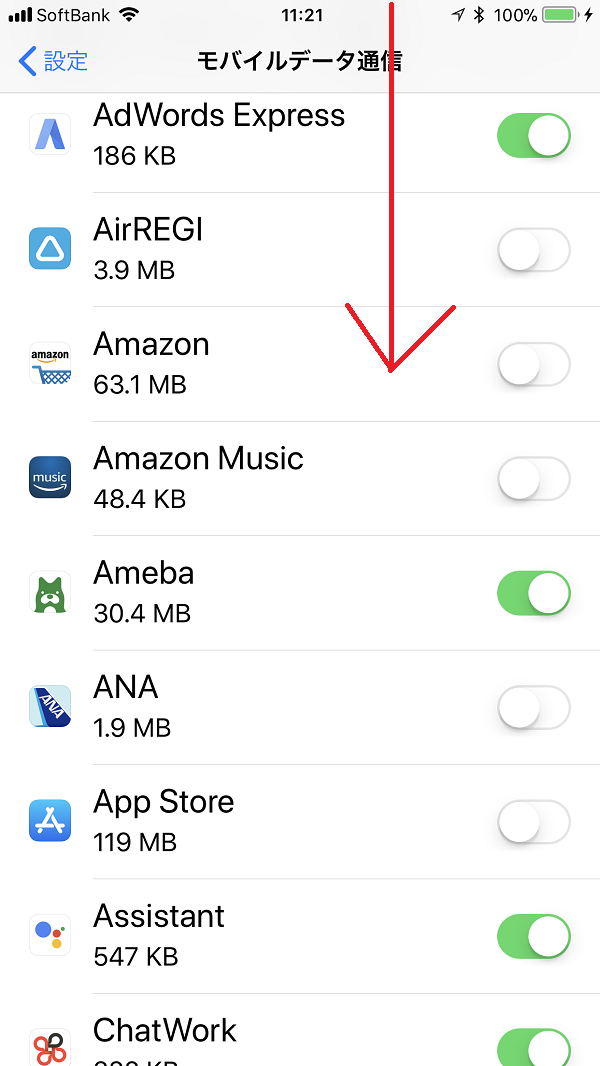Disable Assistant mobile data toggle
The width and height of the screenshot is (600, 1066).
tap(533, 936)
